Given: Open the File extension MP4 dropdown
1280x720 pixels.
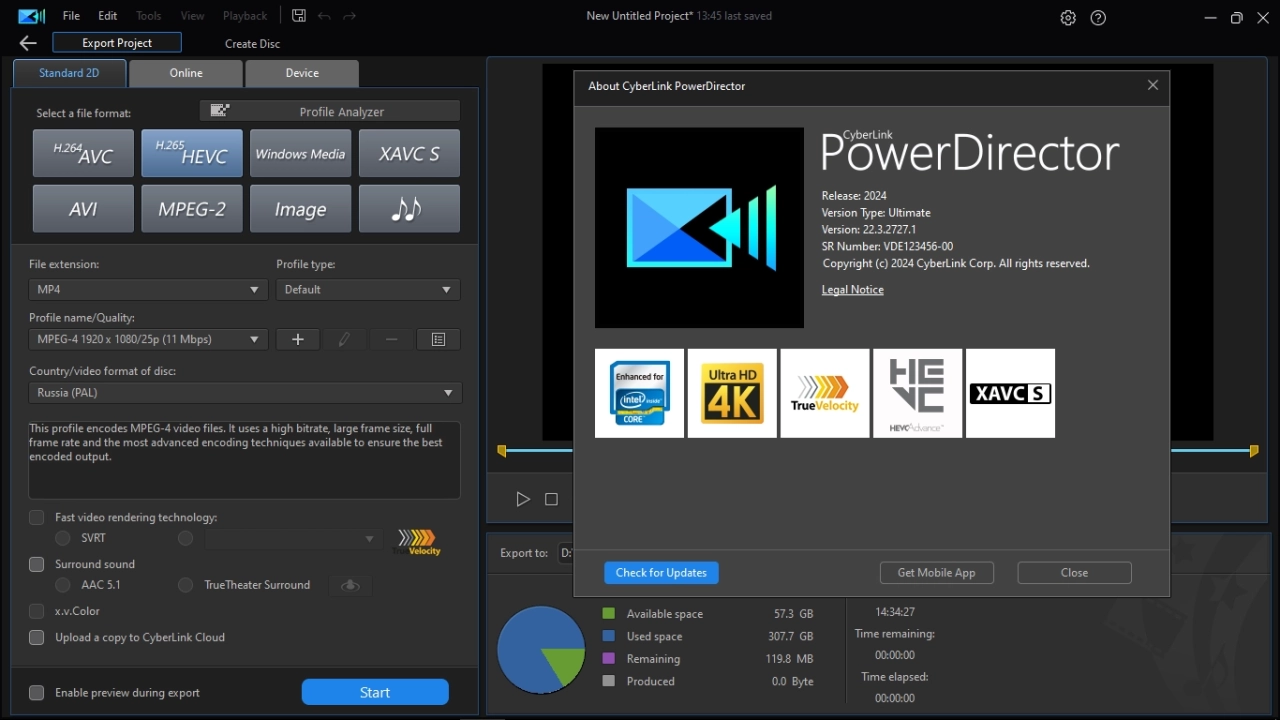Looking at the screenshot, I should pyautogui.click(x=148, y=289).
